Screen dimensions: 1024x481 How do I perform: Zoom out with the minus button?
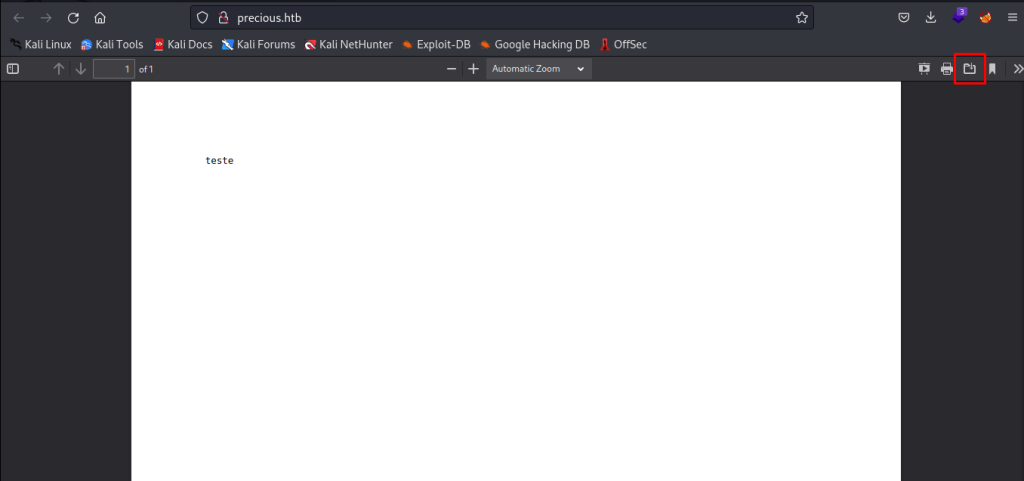click(451, 69)
